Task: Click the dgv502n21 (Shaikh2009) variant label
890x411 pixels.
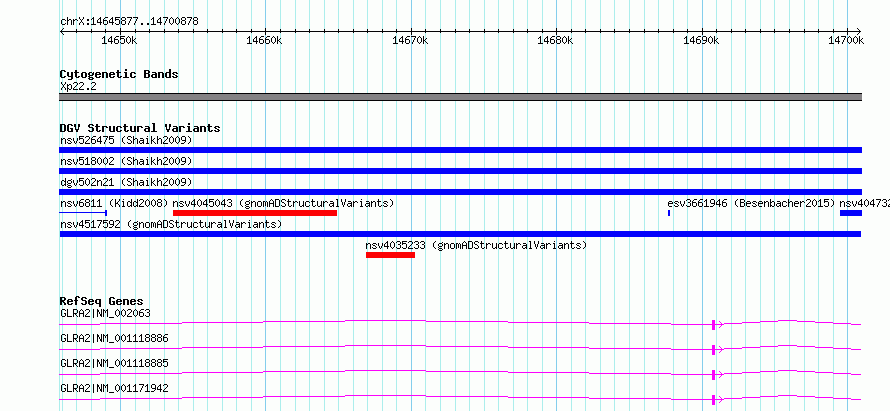Action: coord(126,182)
